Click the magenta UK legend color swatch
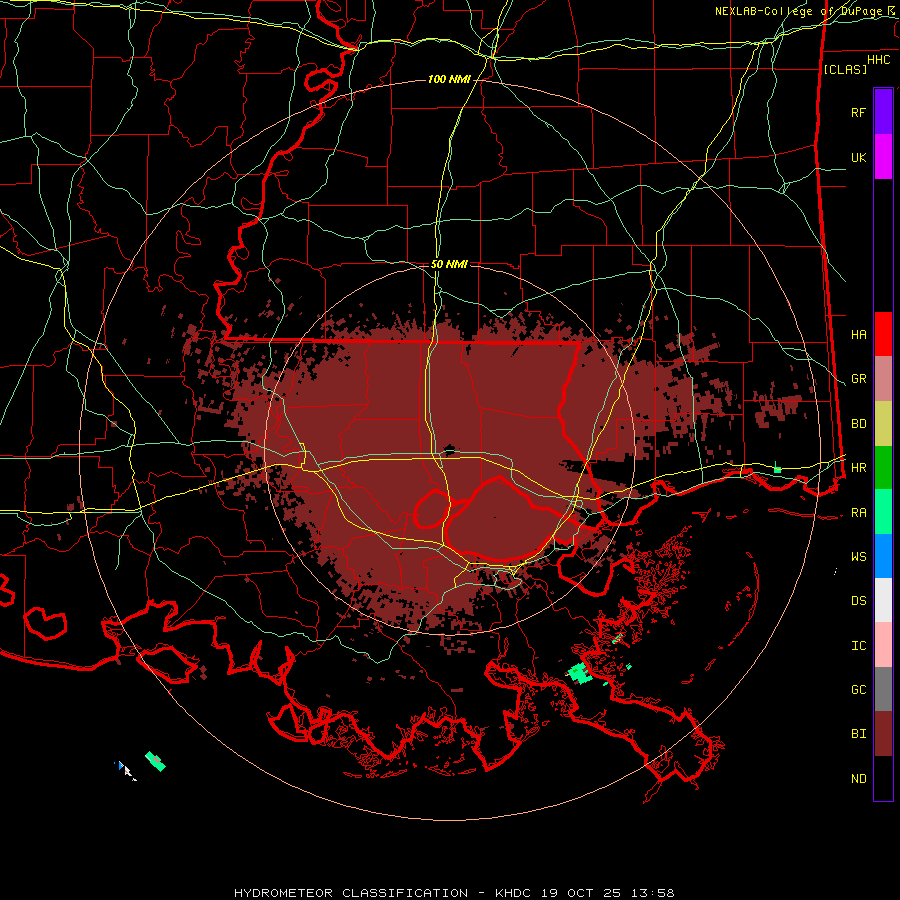 [883, 157]
